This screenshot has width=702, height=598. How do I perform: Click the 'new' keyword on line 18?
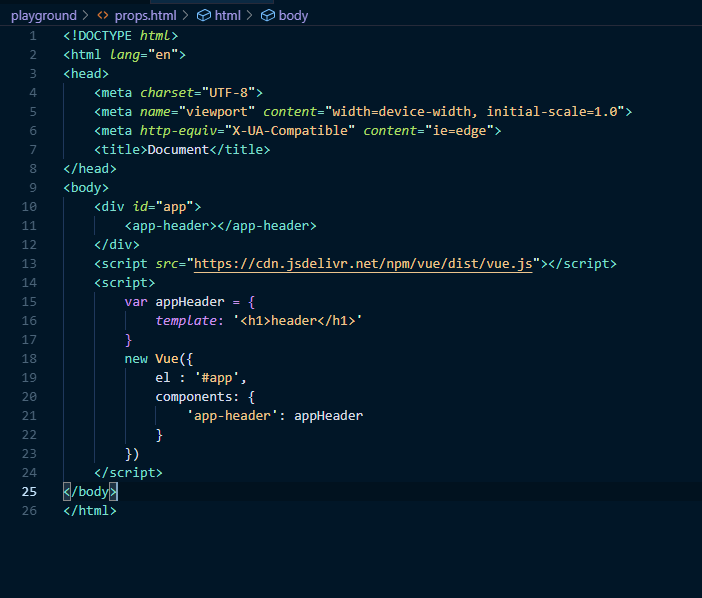pos(136,359)
